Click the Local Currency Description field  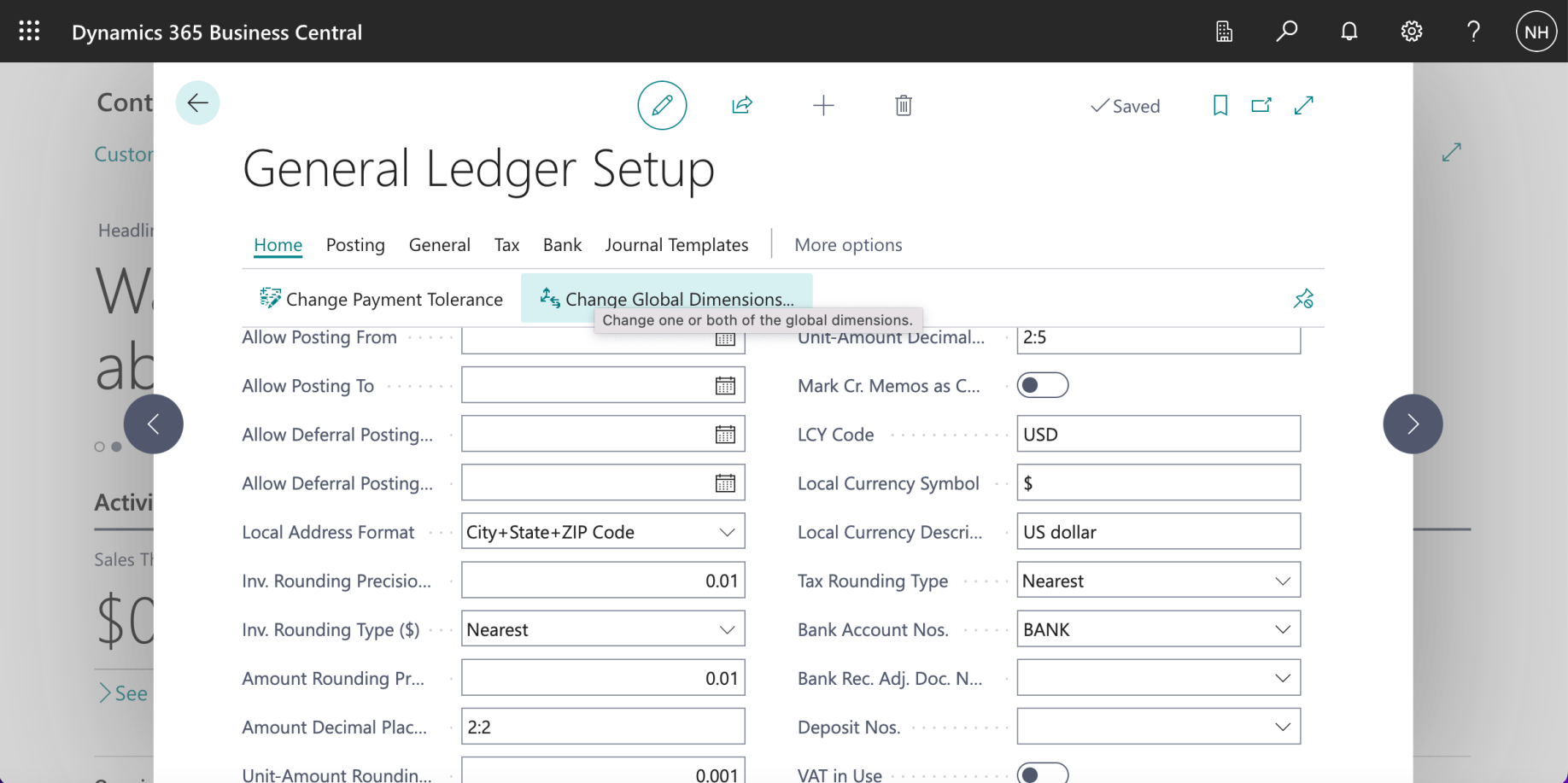[1158, 531]
